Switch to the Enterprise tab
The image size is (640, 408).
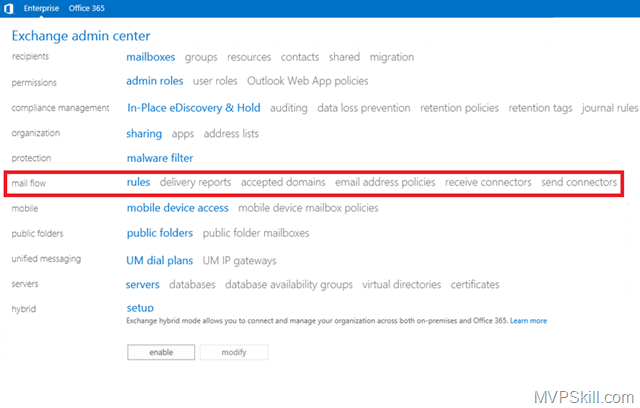pos(40,8)
